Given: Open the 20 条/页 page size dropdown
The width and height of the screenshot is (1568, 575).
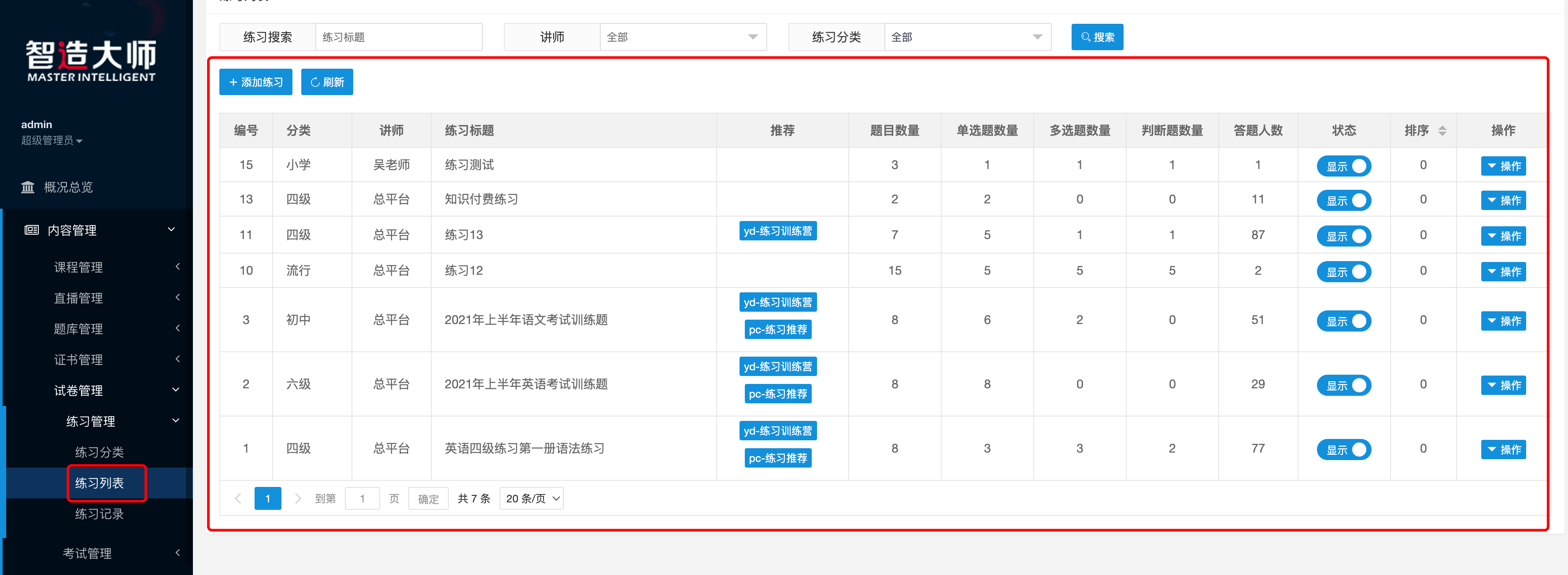Looking at the screenshot, I should [x=531, y=498].
